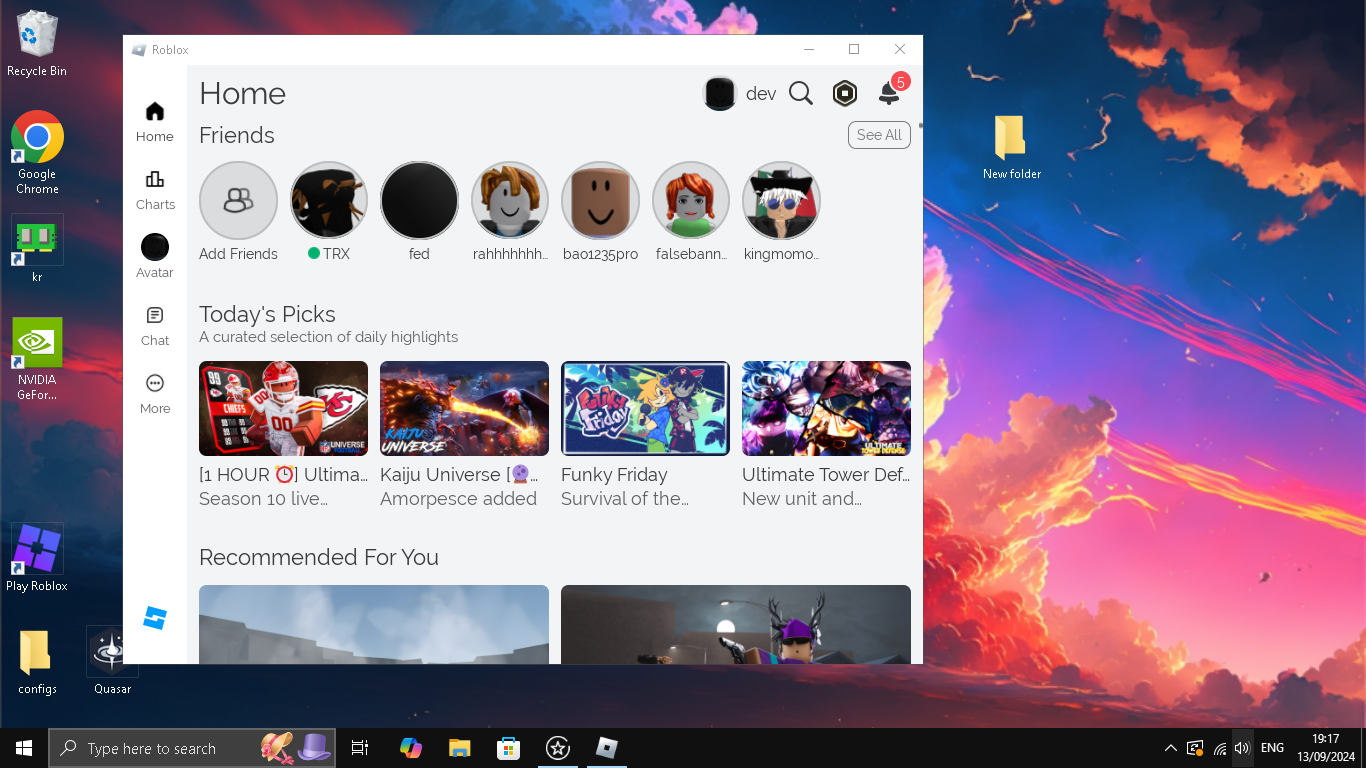Image resolution: width=1366 pixels, height=768 pixels.
Task: Open the Robux balance icon
Action: coord(845,93)
